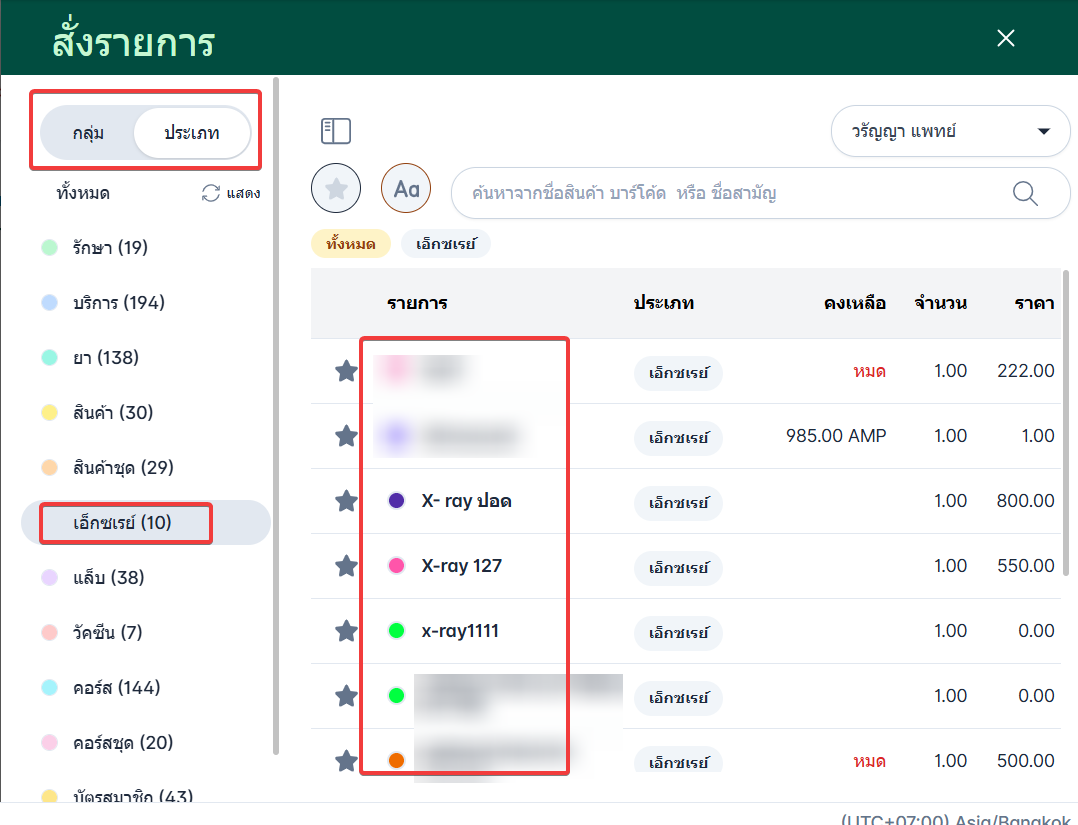The width and height of the screenshot is (1078, 825).
Task: Click the เอ็กซเรย์ tag on X-ray 127 row
Action: pyautogui.click(x=678, y=568)
